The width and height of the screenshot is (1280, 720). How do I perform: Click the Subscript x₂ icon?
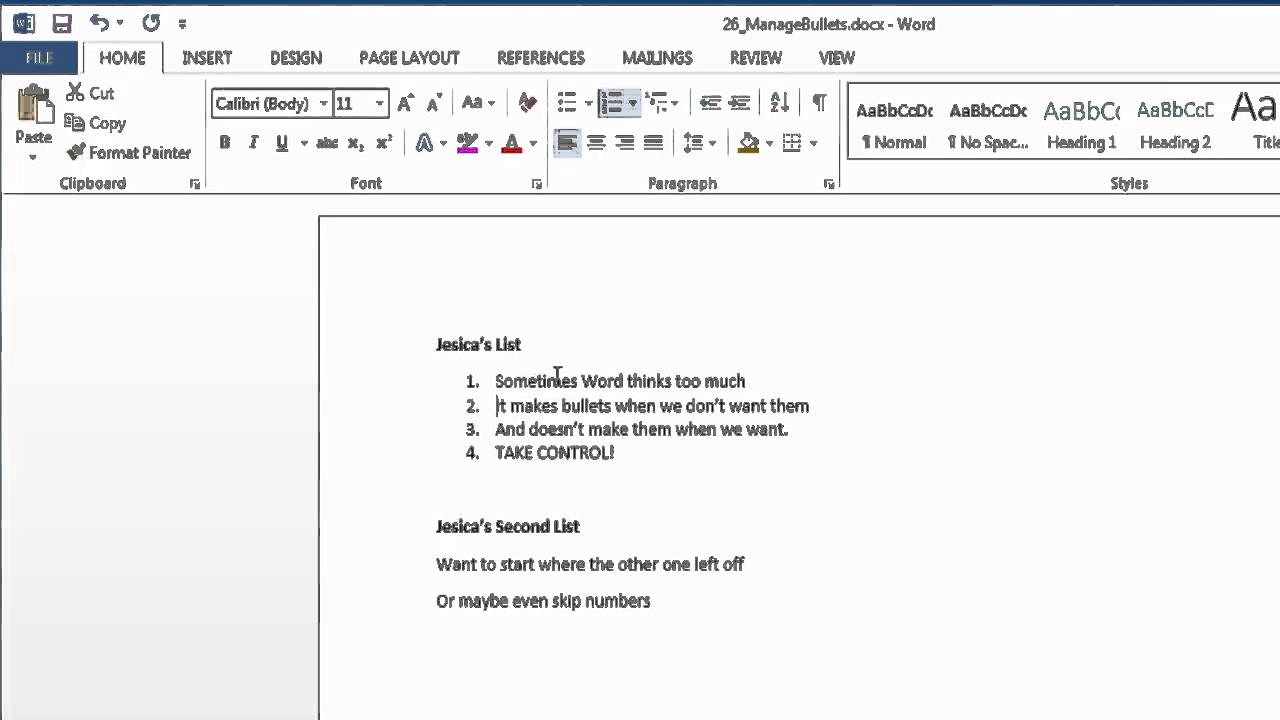[x=355, y=143]
